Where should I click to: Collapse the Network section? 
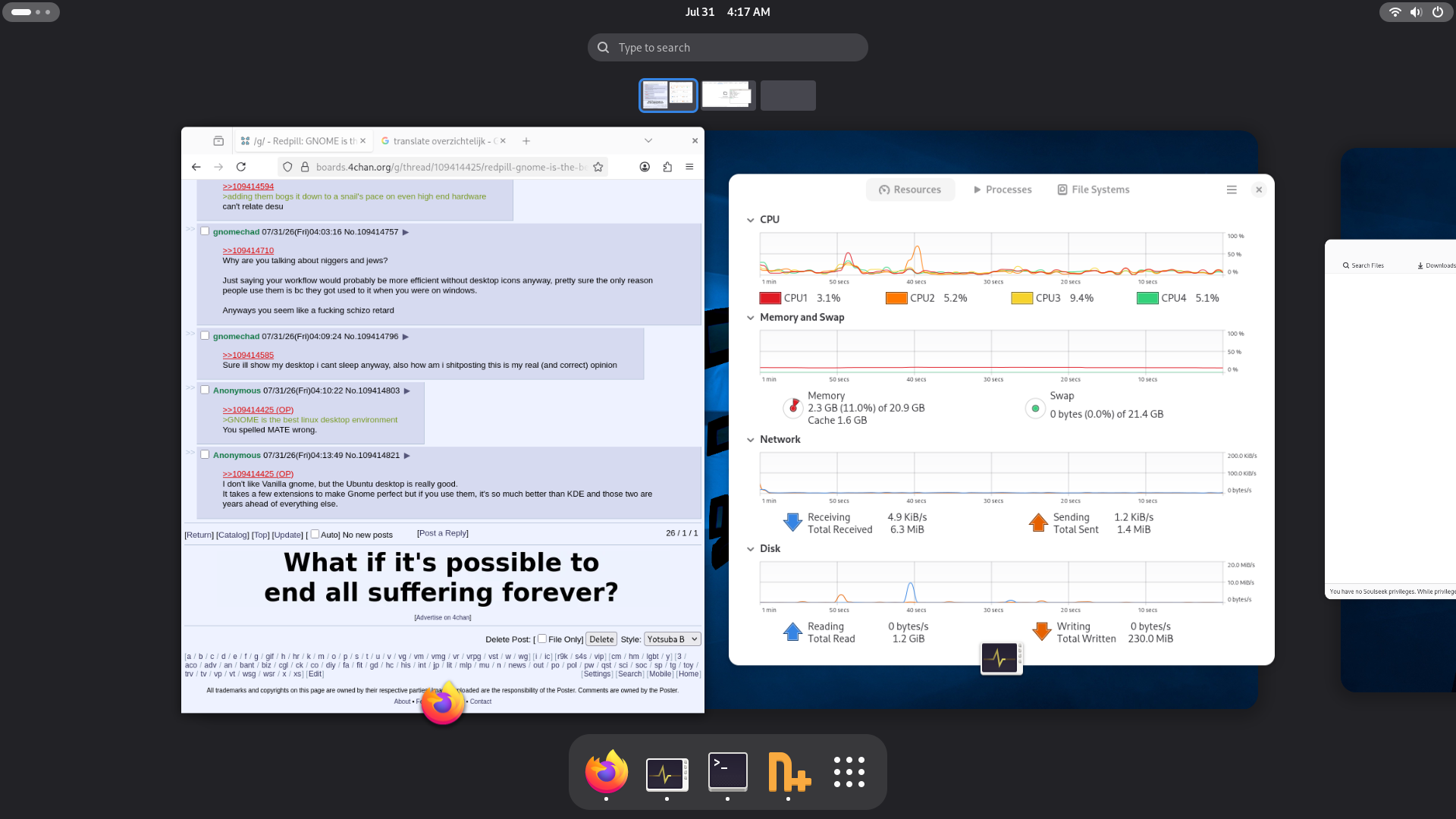(751, 440)
